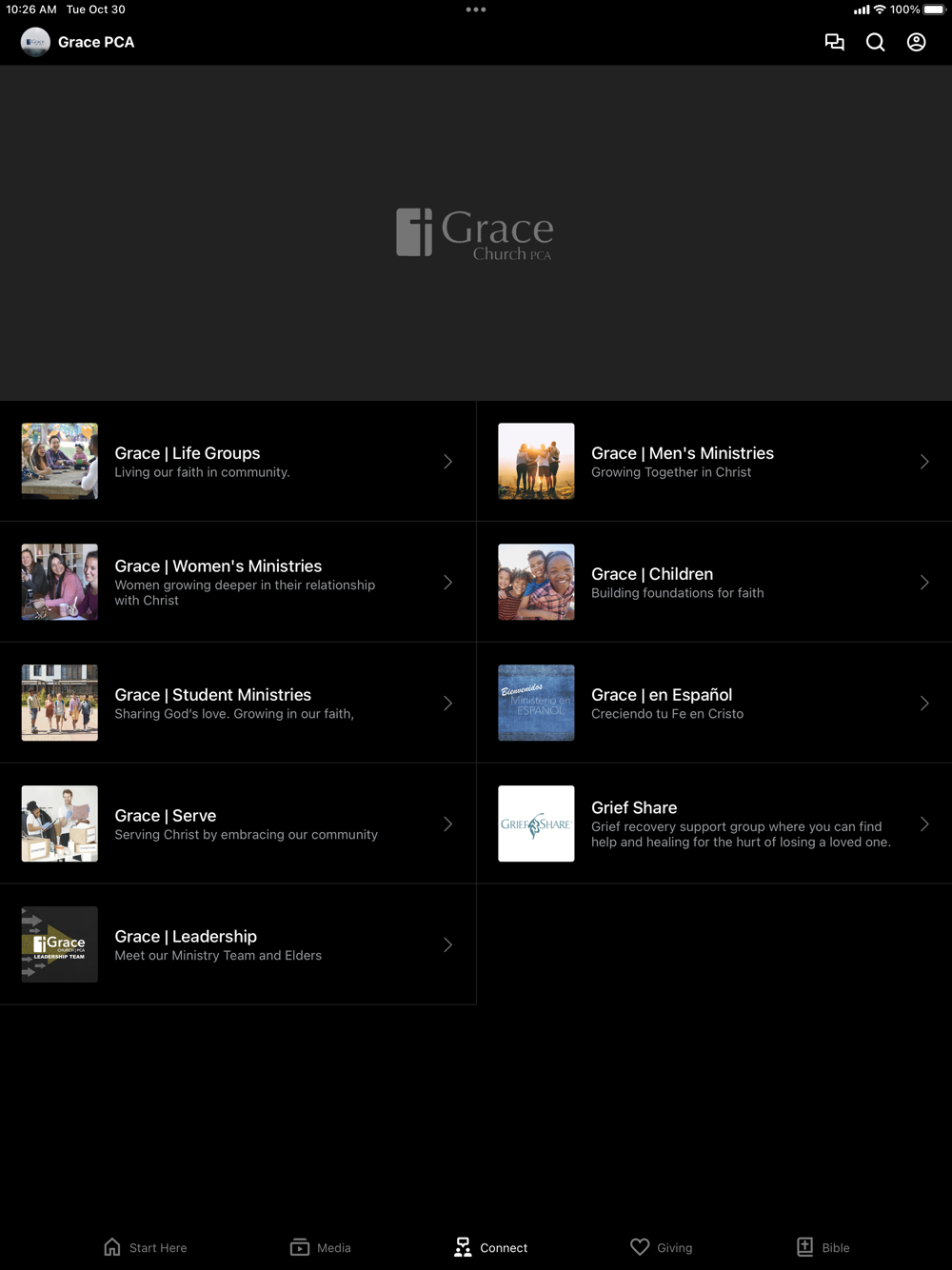
Task: Expand Grace Children row chevron
Action: tap(924, 583)
